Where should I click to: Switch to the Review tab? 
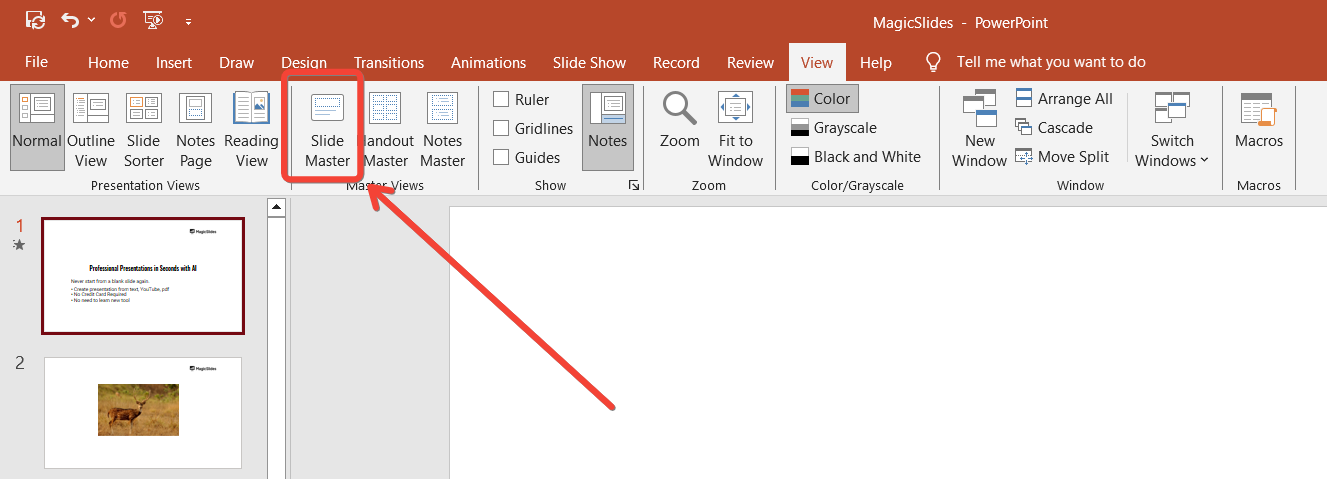(751, 62)
